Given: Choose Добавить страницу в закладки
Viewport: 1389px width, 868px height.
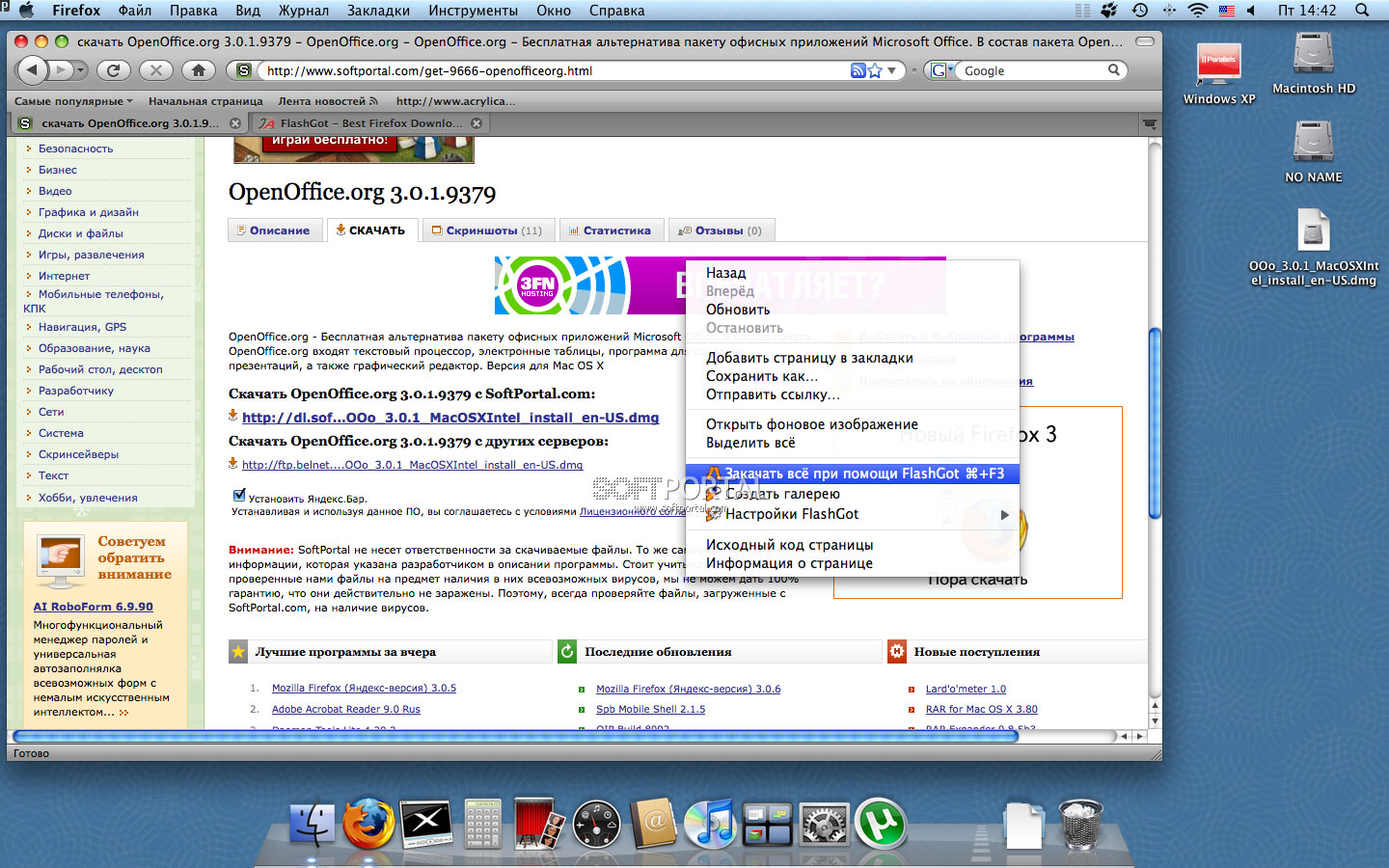Looking at the screenshot, I should (x=852, y=358).
